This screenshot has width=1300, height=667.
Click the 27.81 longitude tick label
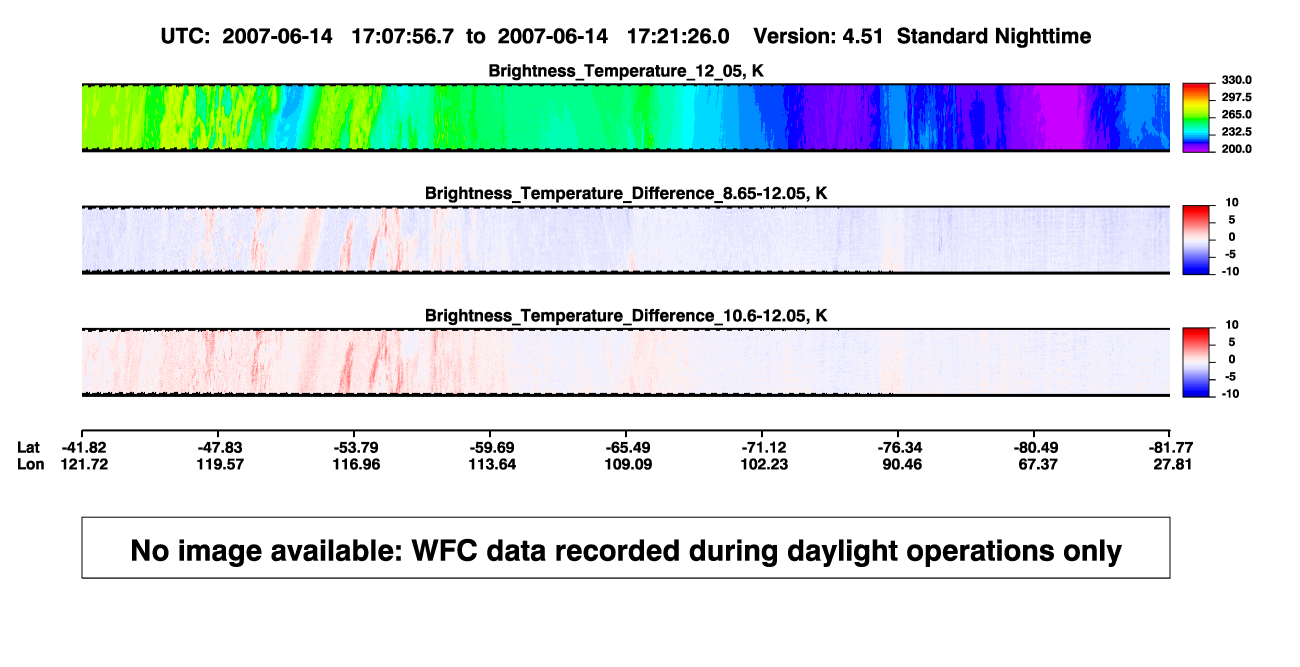[1170, 464]
